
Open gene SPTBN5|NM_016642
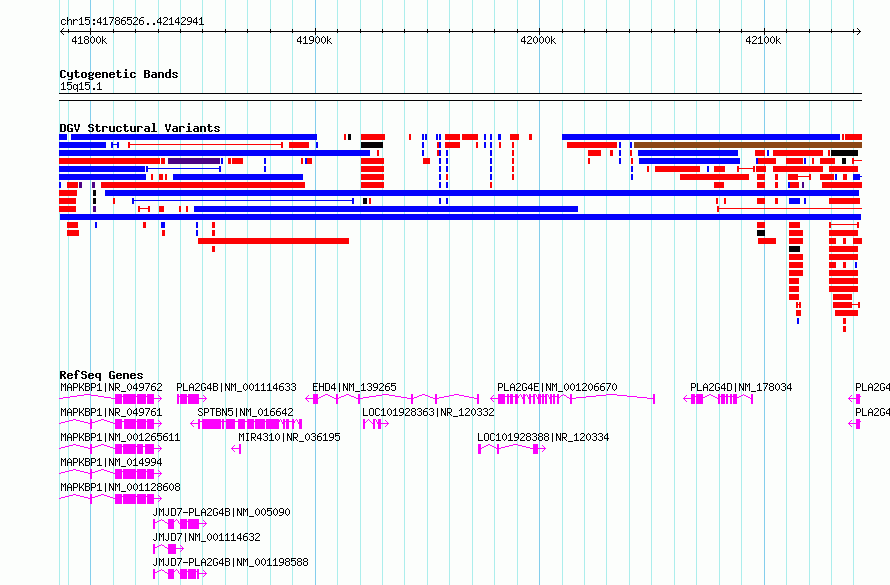point(245,412)
